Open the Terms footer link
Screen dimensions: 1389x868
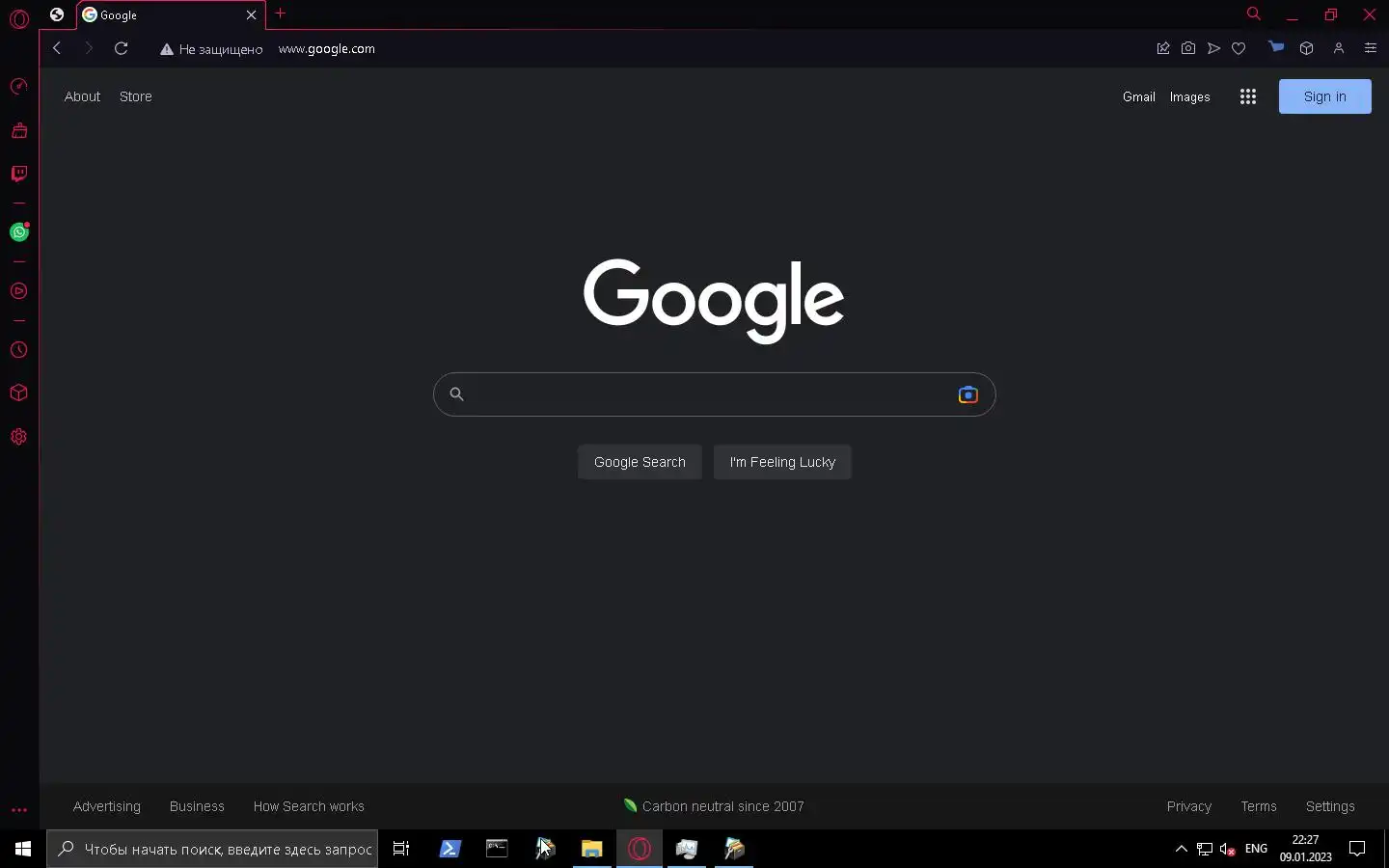(1259, 806)
